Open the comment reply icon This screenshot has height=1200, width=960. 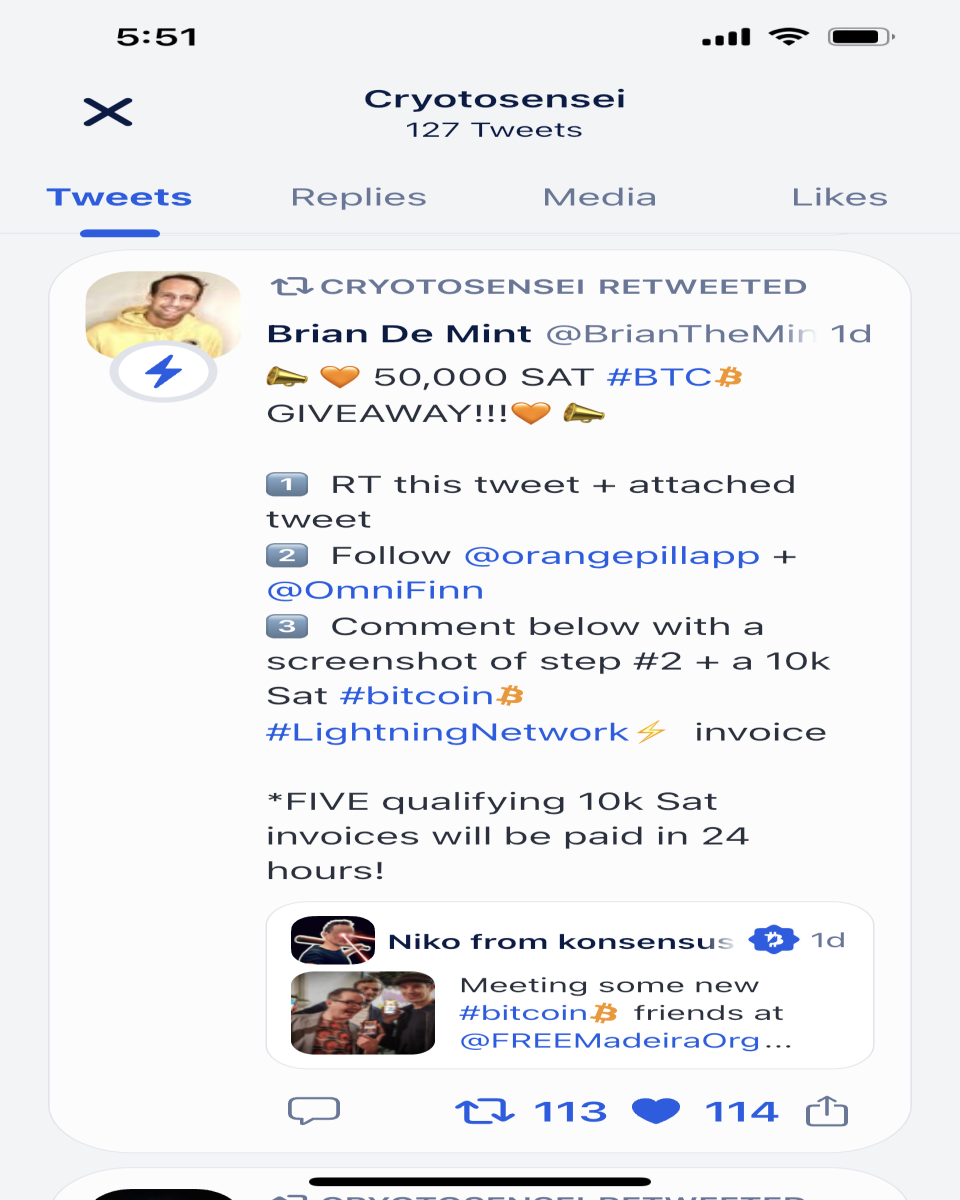(314, 1111)
